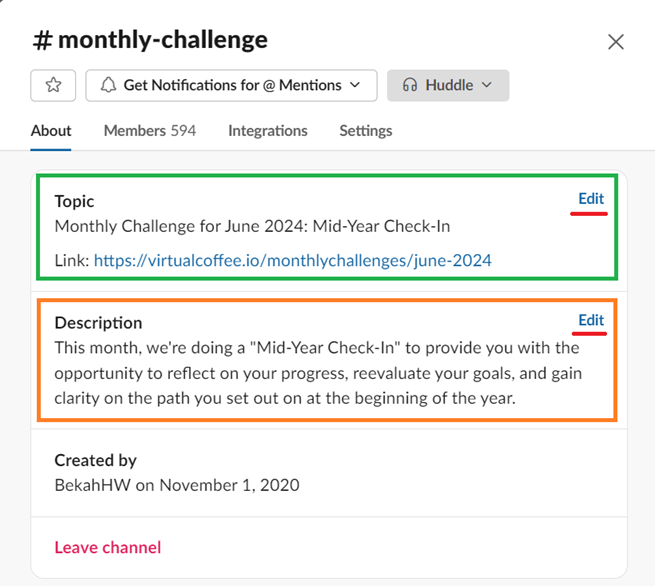Viewport: 655px width, 586px height.
Task: Open the virtualcoffee.io june-2024 link
Action: click(293, 261)
